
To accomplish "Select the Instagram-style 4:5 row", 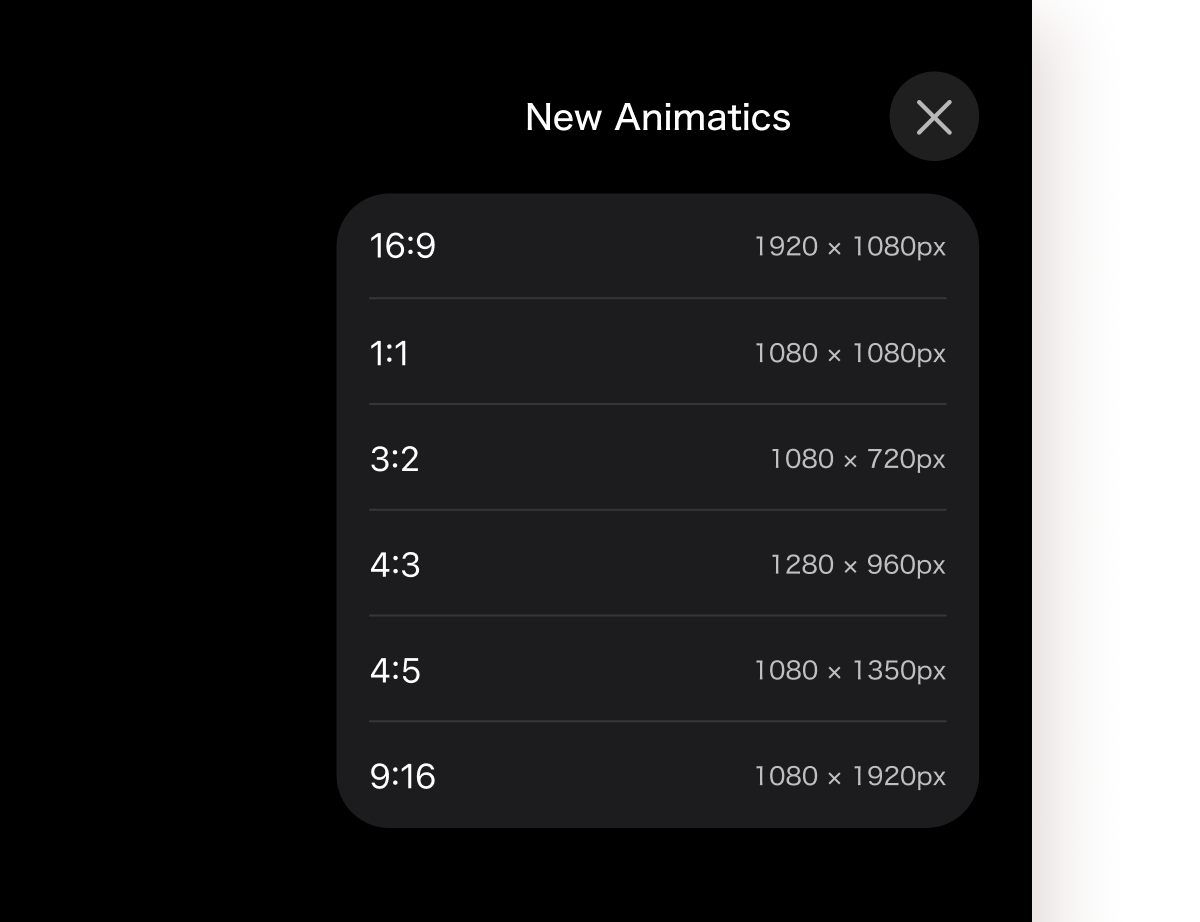I will (x=657, y=670).
